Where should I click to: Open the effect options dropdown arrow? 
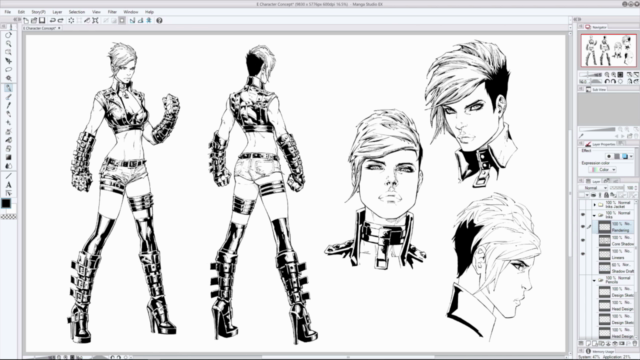pos(631,156)
